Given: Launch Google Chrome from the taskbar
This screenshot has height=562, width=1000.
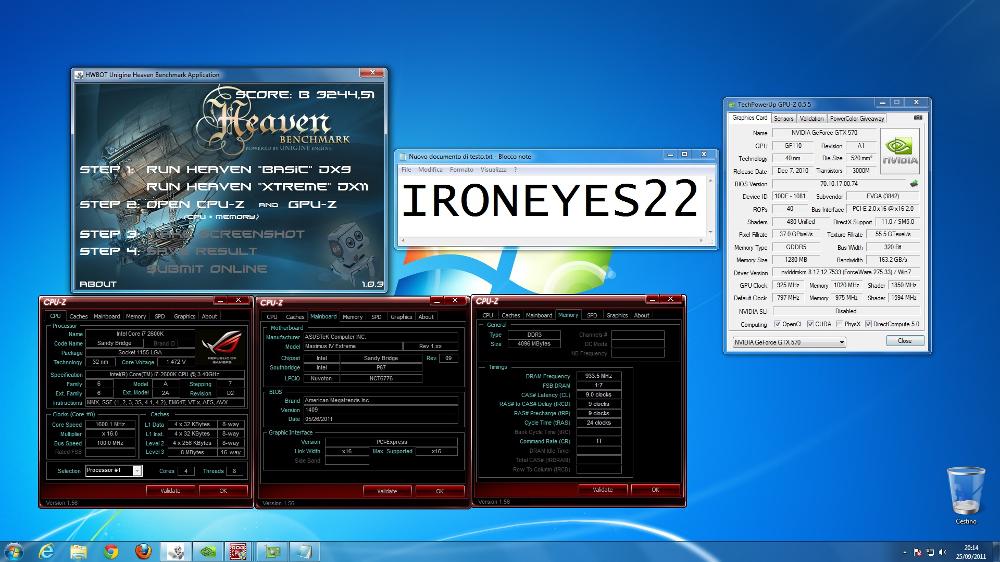Looking at the screenshot, I should [x=111, y=551].
